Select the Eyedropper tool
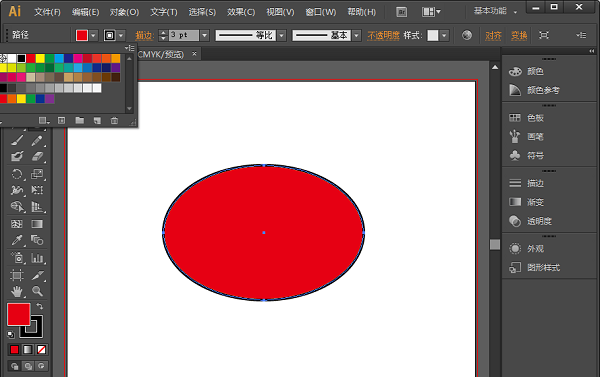The height and width of the screenshot is (377, 600). coord(17,240)
